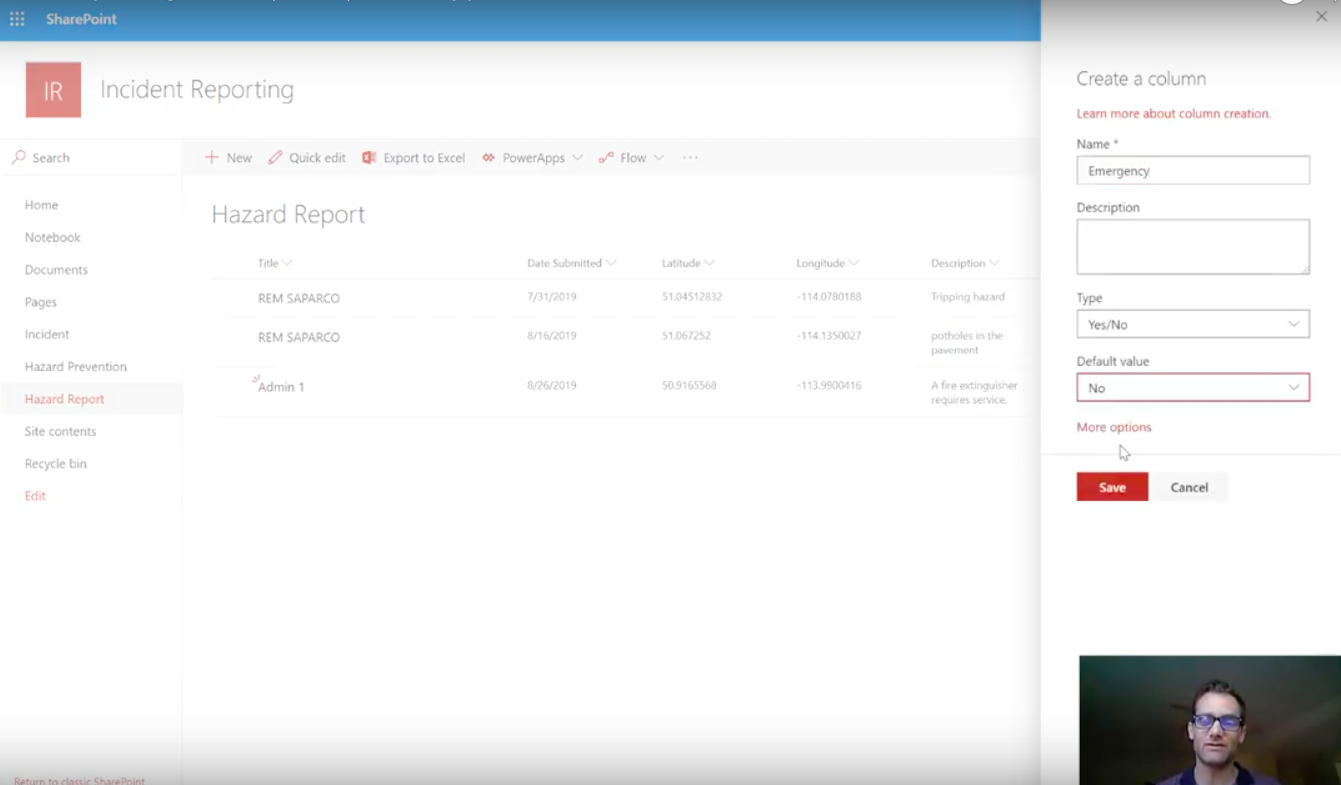Click the fire extinguisher requires service description
This screenshot has width=1341, height=785.
[x=975, y=392]
